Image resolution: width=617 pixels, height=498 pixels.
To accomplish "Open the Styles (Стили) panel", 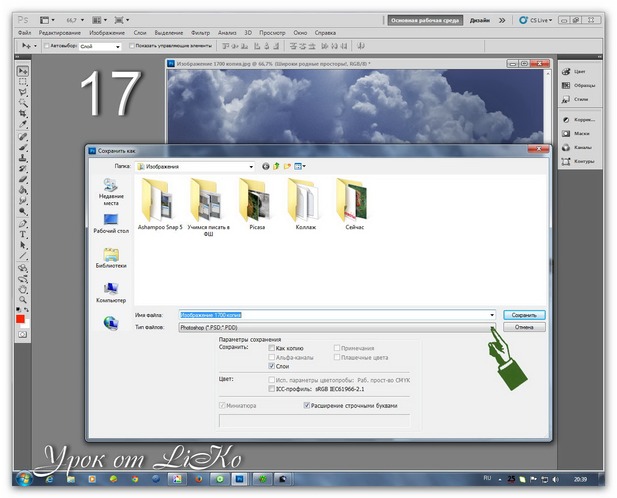I will 575,99.
